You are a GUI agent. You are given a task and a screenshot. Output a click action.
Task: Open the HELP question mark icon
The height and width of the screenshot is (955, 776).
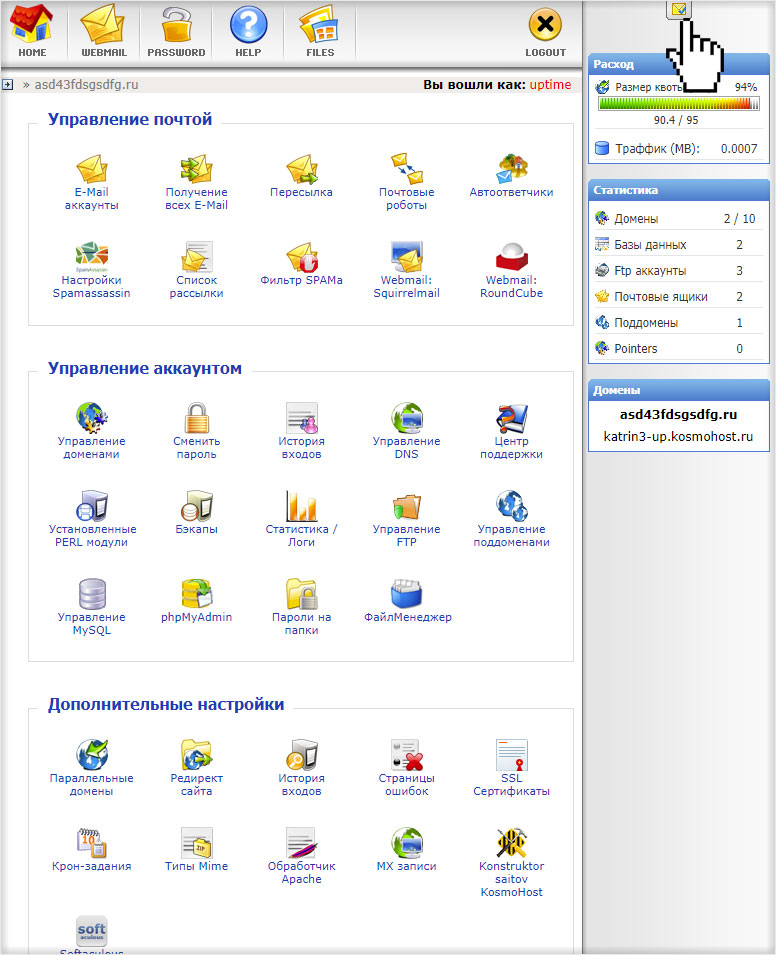pos(248,32)
